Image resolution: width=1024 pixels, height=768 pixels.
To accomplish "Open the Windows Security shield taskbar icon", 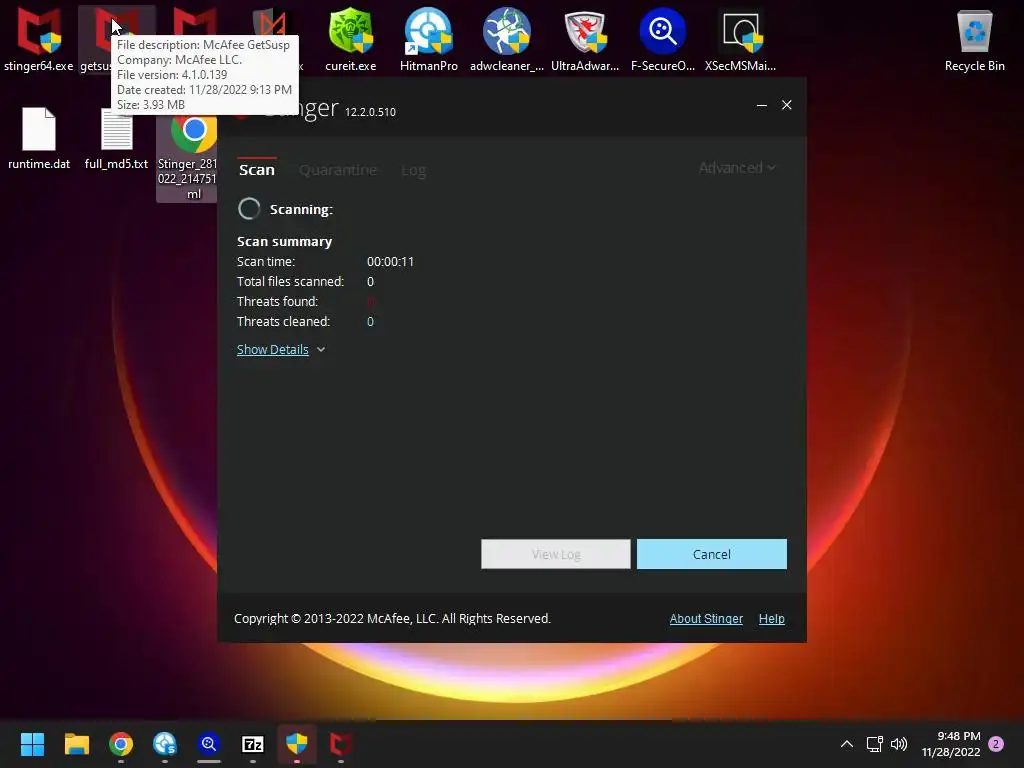I will coord(296,744).
